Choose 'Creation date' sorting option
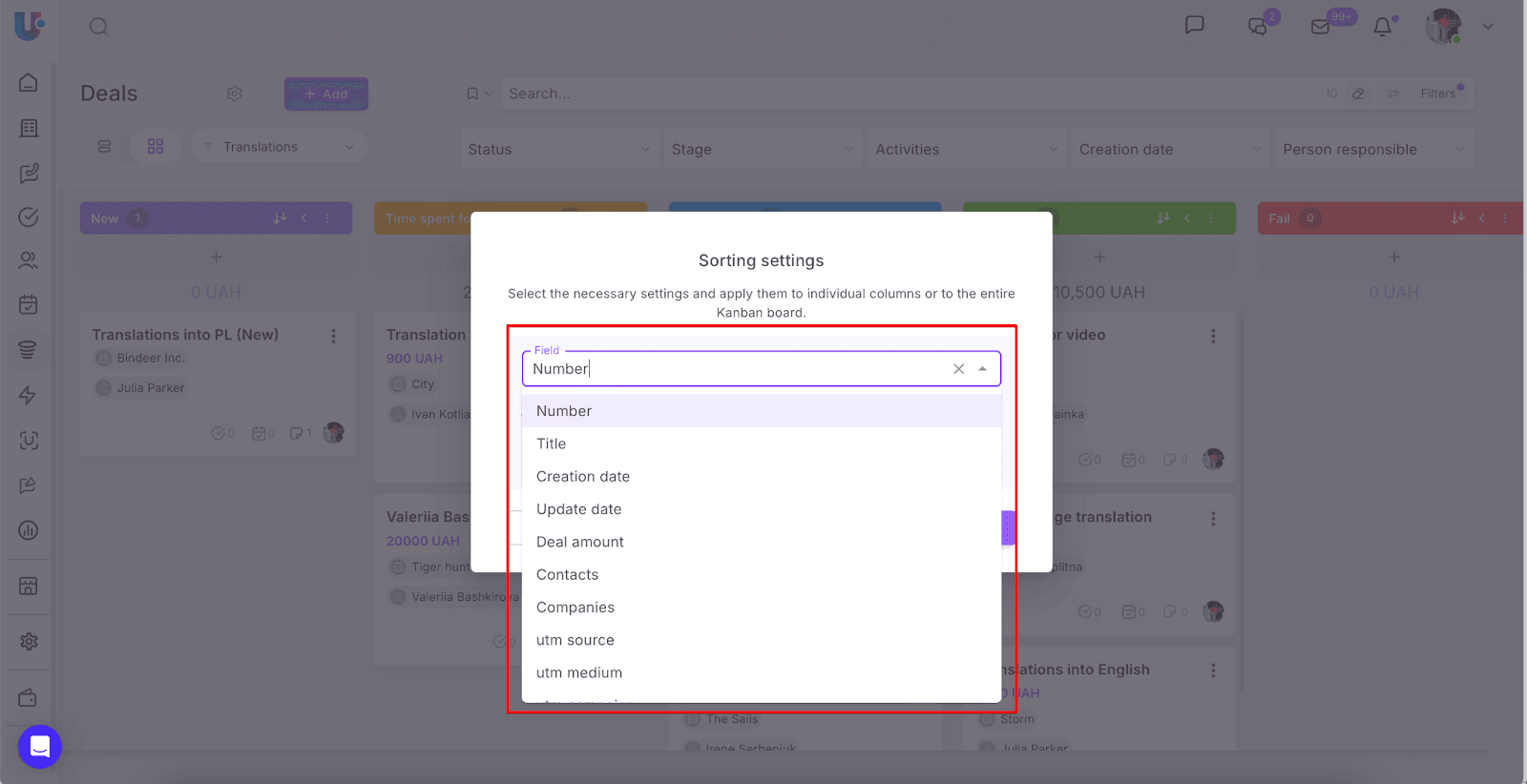Screen dimensions: 1527x784 (x=583, y=477)
